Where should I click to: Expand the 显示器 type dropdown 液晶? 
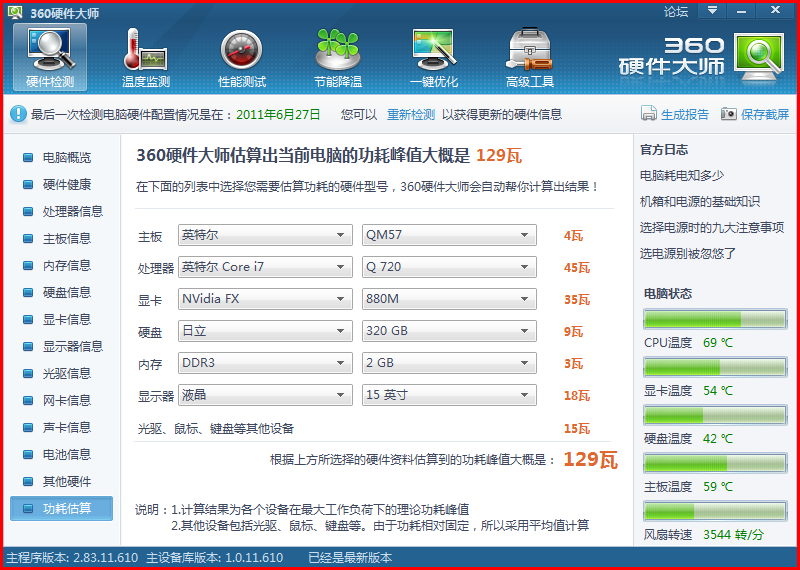coord(265,395)
